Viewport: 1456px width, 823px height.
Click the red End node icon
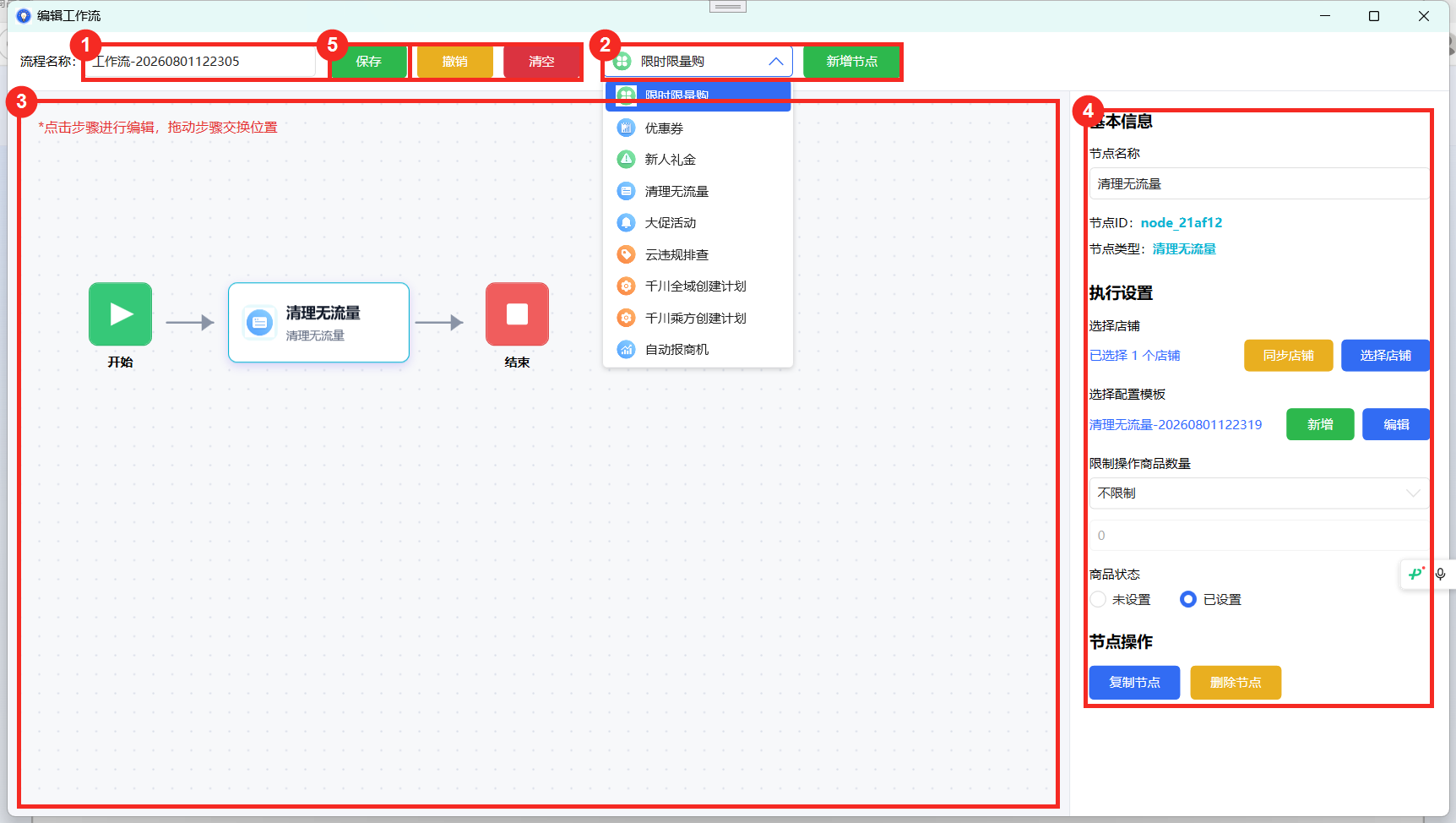517,314
